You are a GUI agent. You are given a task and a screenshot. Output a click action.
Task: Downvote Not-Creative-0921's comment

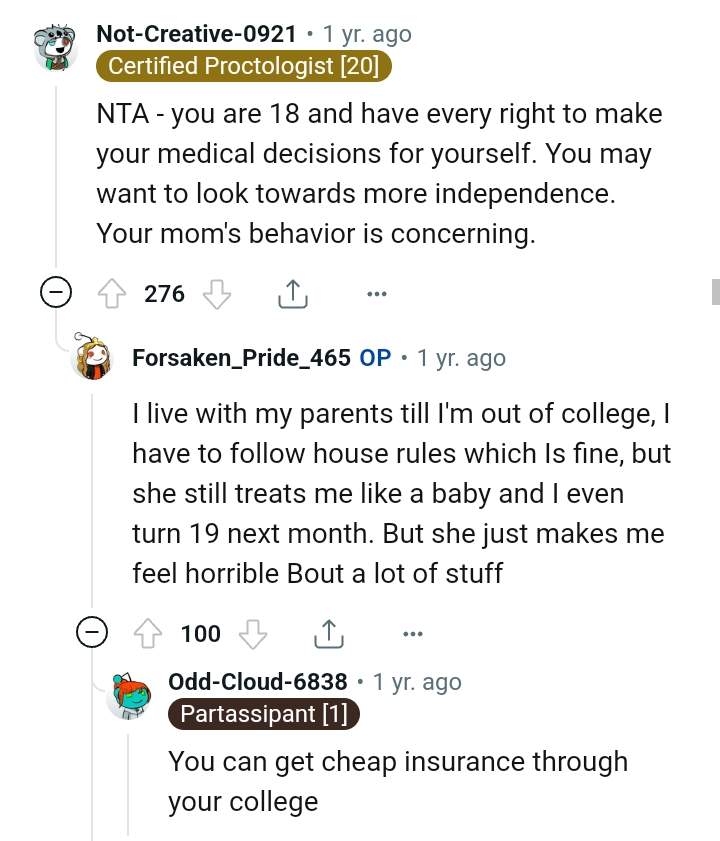click(x=219, y=293)
